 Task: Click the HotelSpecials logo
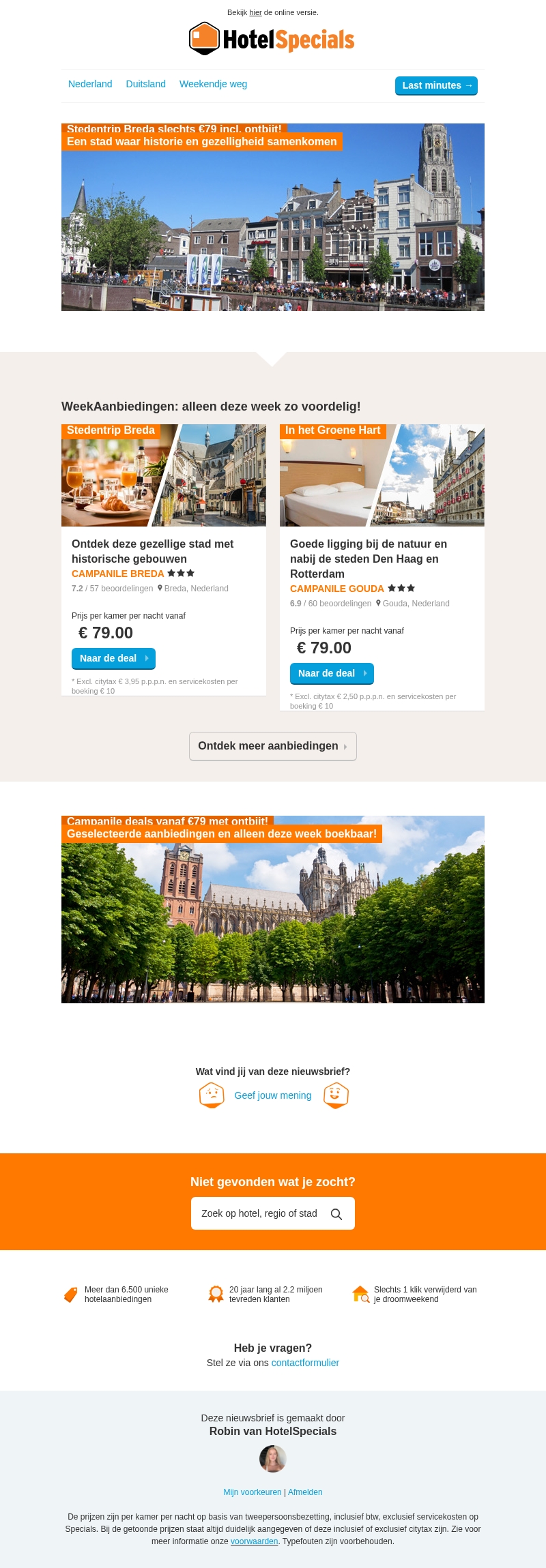272,39
